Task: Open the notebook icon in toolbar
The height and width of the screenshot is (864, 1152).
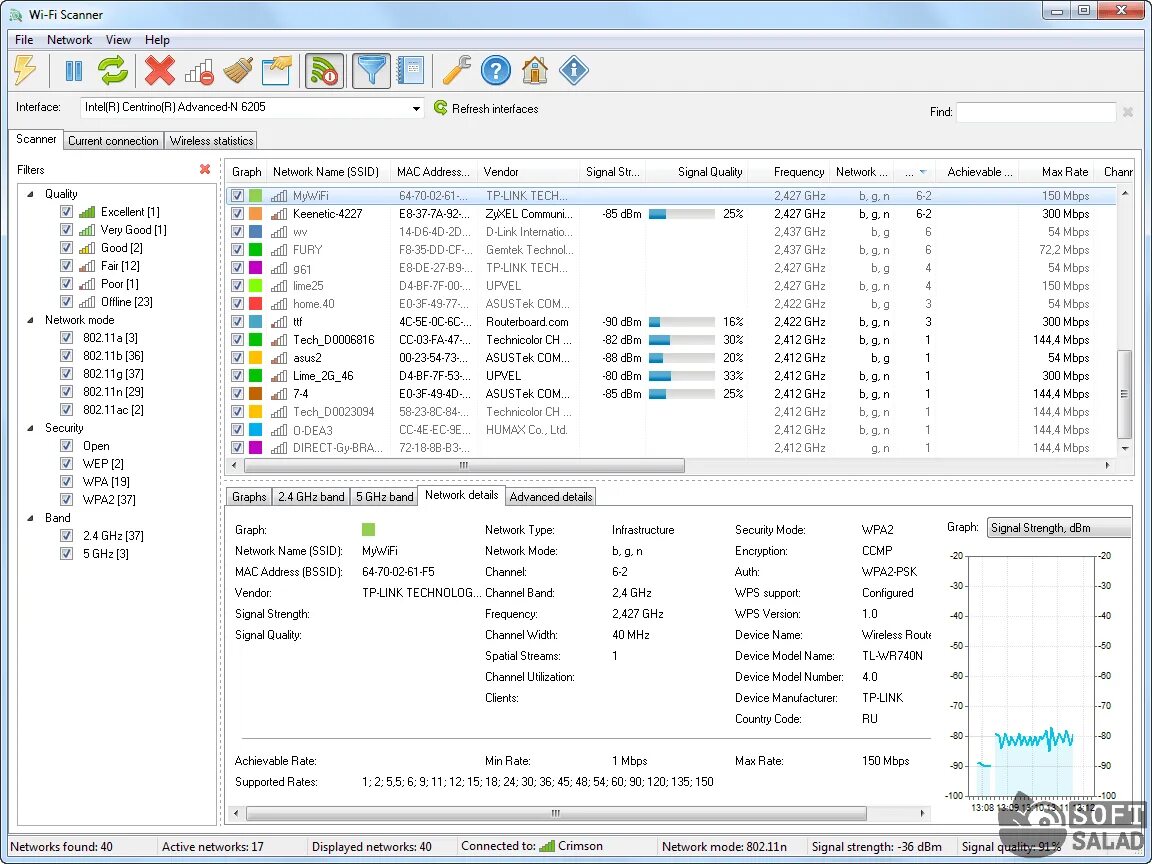Action: click(410, 71)
